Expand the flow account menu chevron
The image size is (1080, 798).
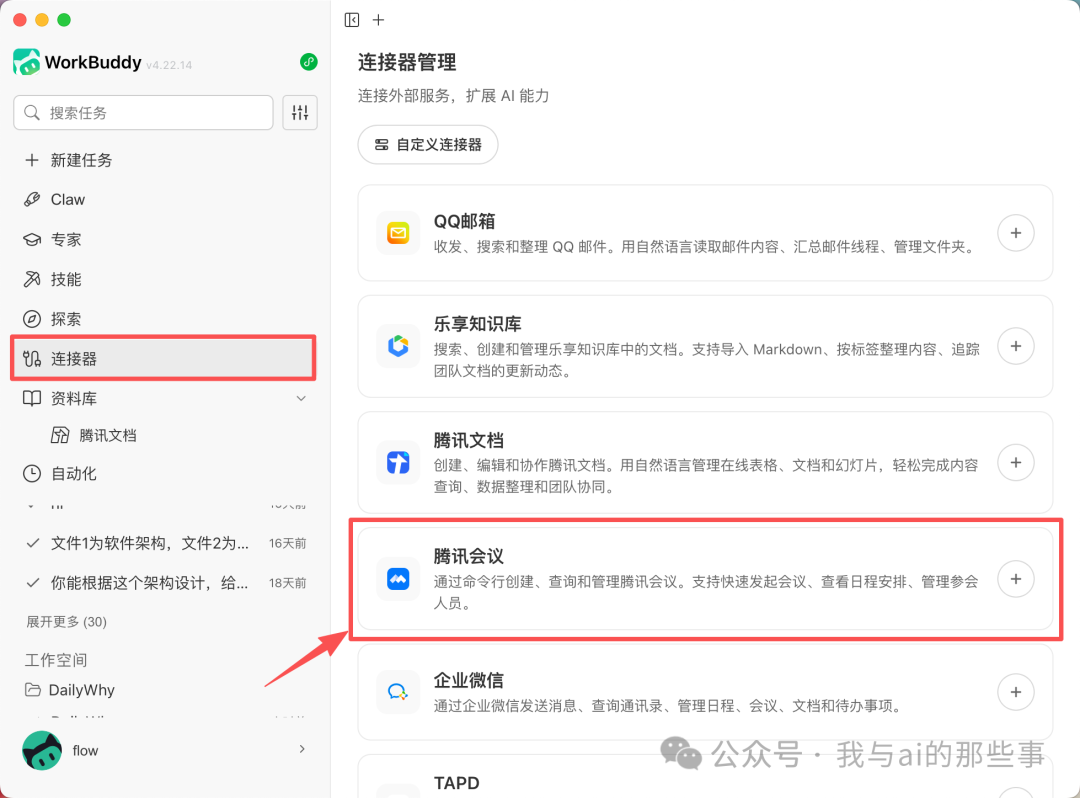302,748
